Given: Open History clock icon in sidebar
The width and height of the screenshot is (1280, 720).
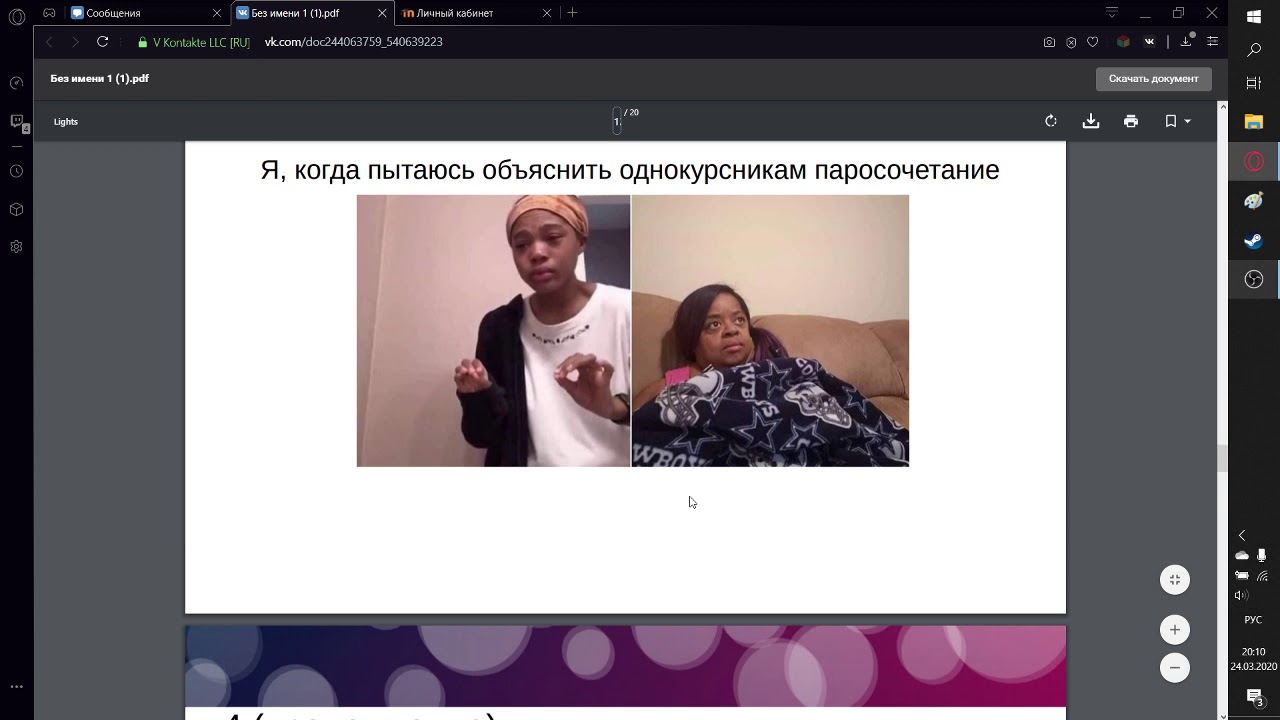Looking at the screenshot, I should [16, 171].
